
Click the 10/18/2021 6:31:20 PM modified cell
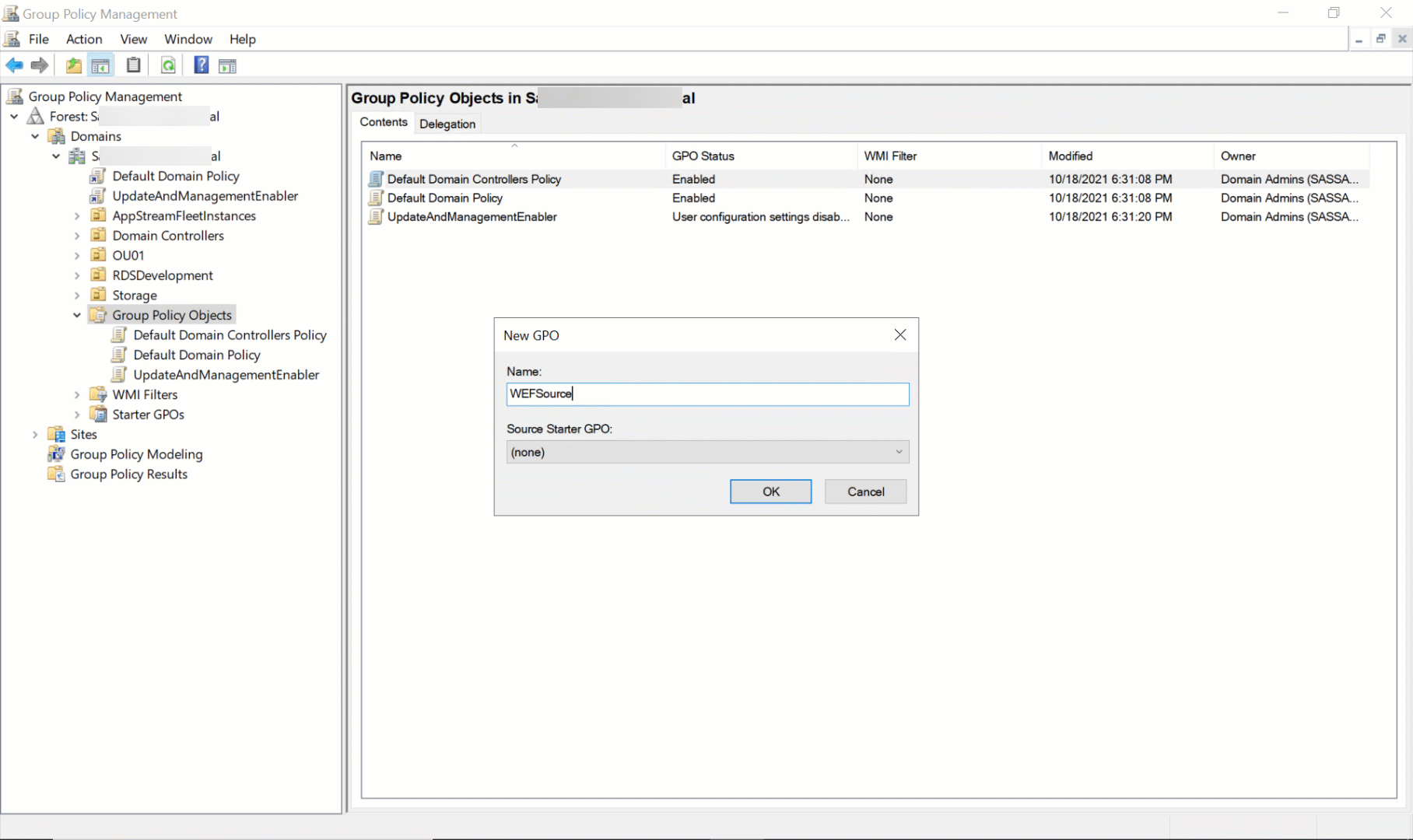[x=1110, y=217]
